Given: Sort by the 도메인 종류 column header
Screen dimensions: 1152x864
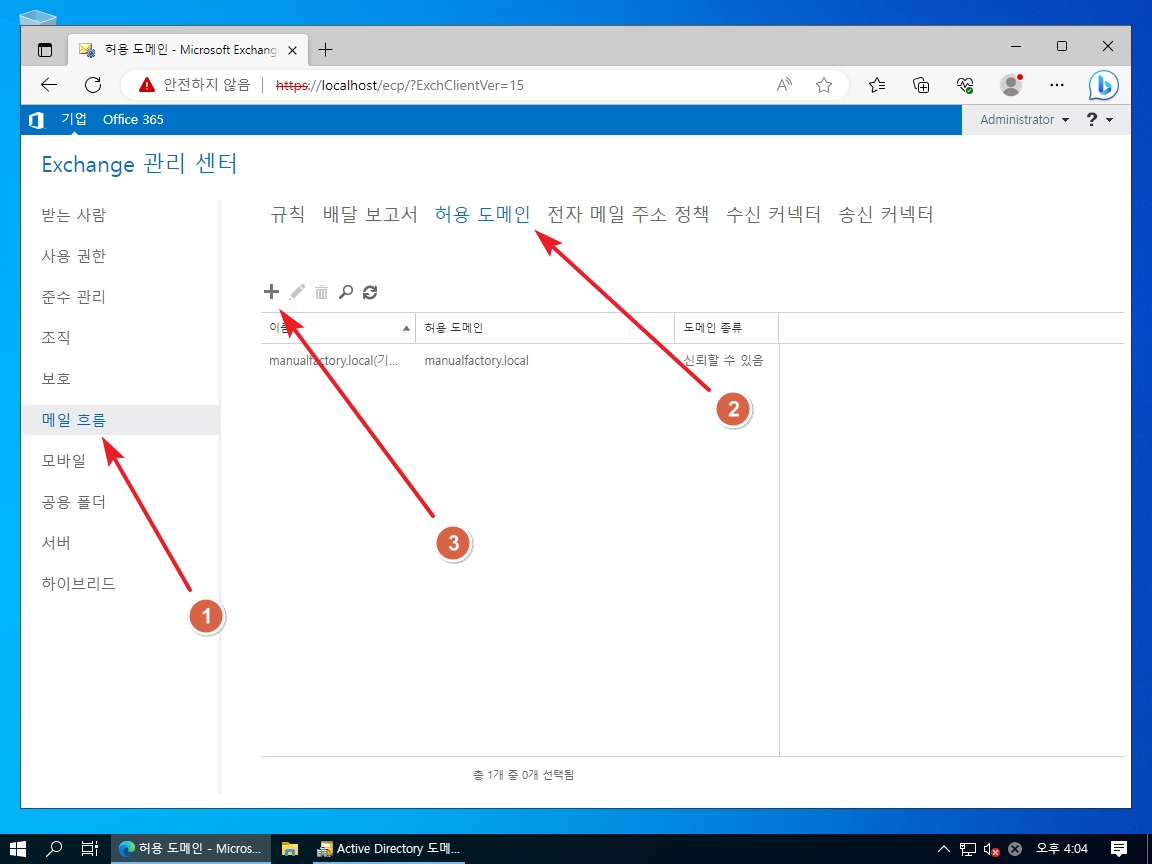Looking at the screenshot, I should [x=727, y=328].
